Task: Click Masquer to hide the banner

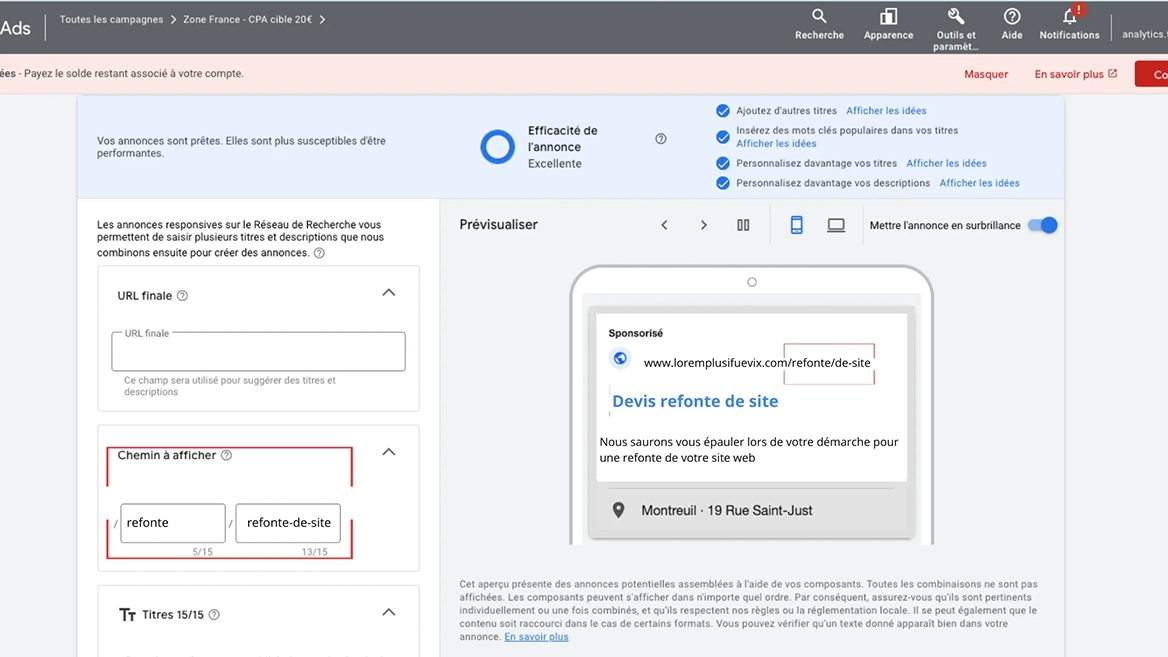Action: pyautogui.click(x=986, y=74)
